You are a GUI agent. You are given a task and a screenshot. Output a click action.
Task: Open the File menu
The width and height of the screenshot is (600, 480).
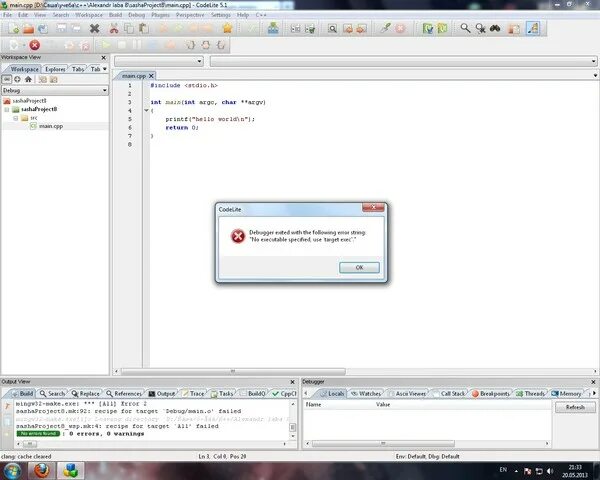7,15
